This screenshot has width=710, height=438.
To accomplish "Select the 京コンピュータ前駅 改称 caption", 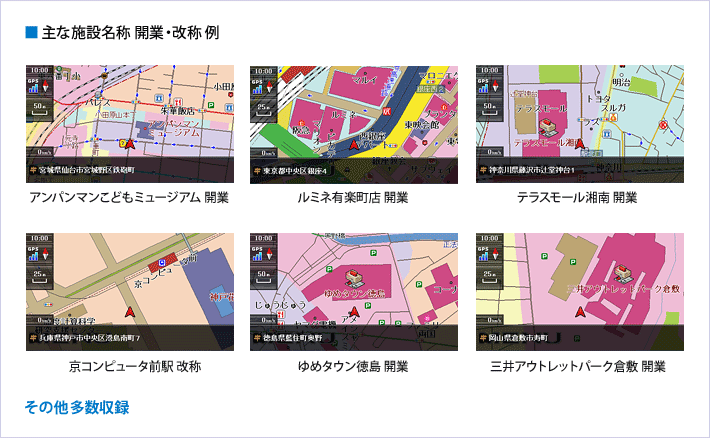I will coord(135,366).
